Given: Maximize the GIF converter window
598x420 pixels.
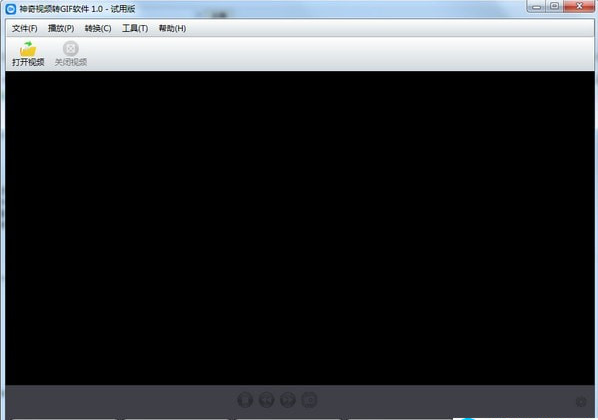Looking at the screenshot, I should click(555, 6).
